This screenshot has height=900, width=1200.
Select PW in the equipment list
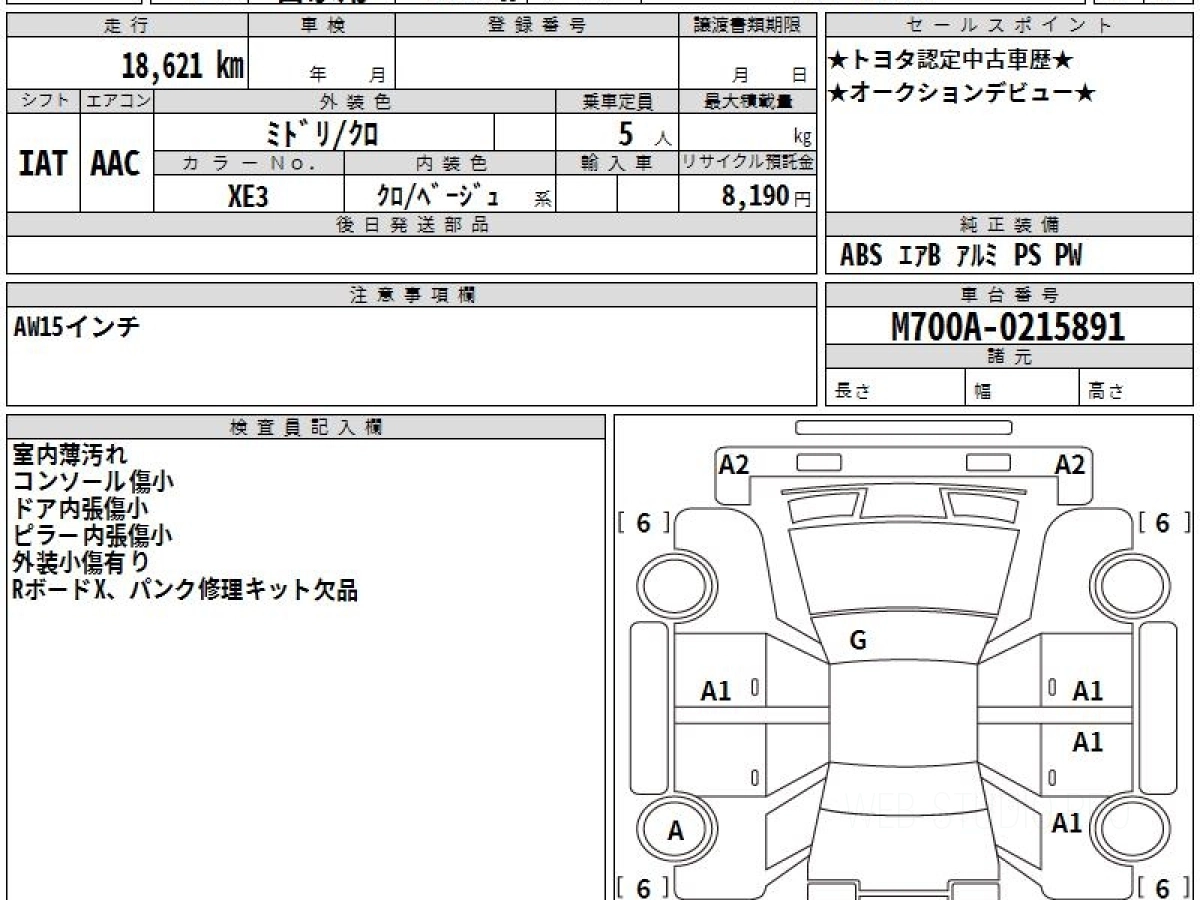1068,256
